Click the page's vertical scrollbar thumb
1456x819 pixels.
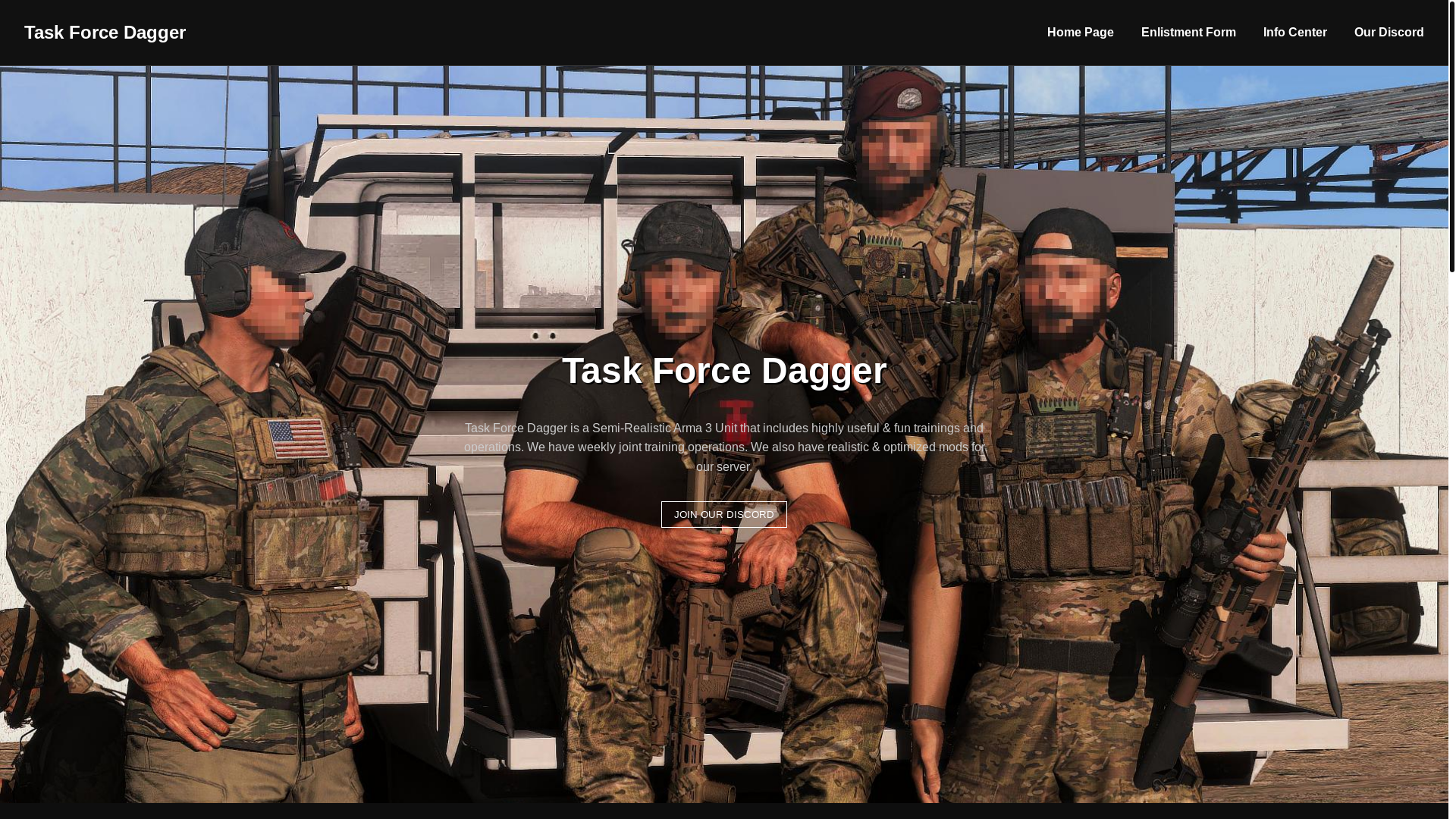1451,136
